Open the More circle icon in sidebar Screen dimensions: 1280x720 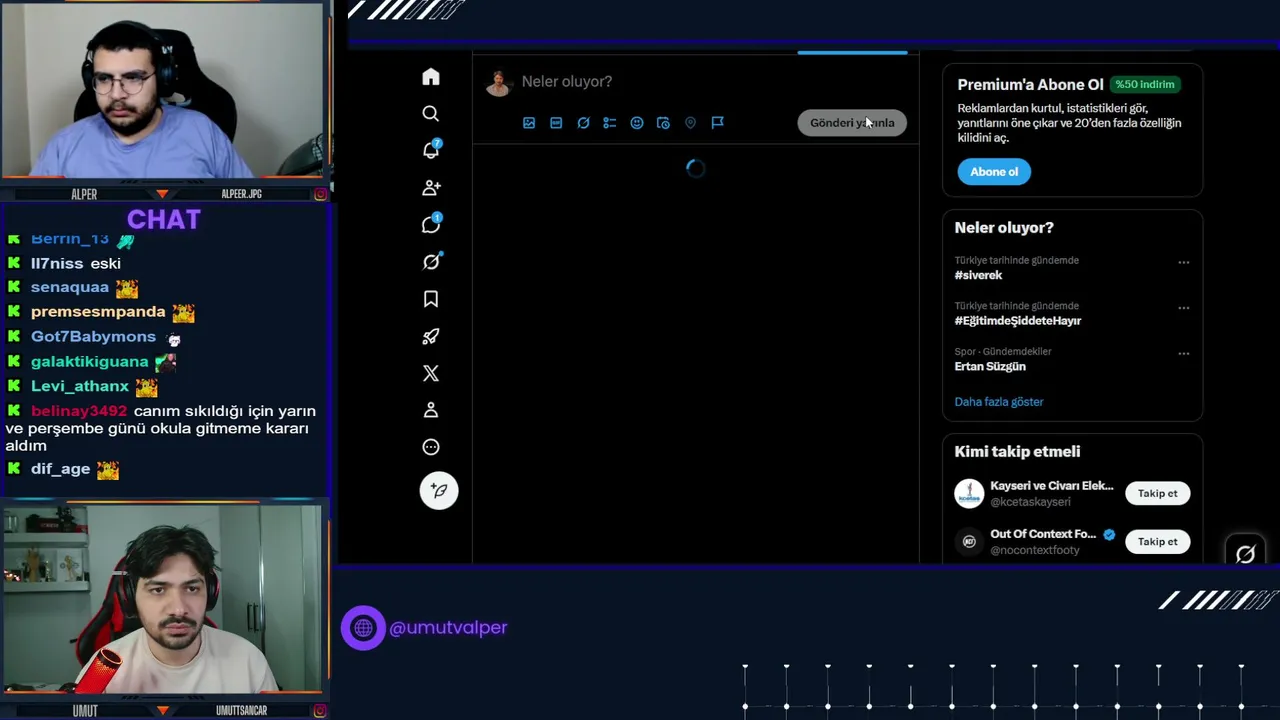(x=431, y=447)
